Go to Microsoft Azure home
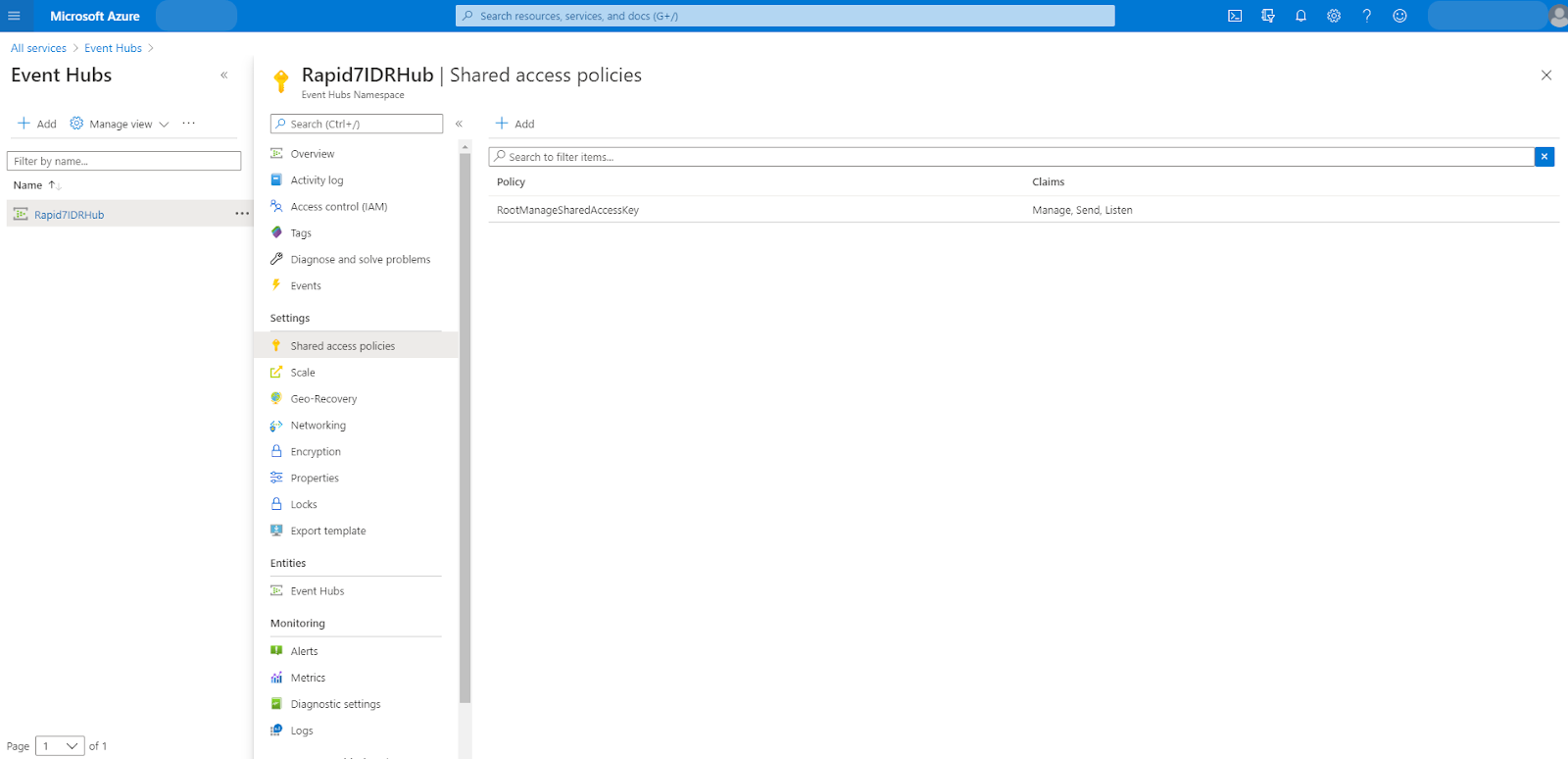 (x=95, y=16)
